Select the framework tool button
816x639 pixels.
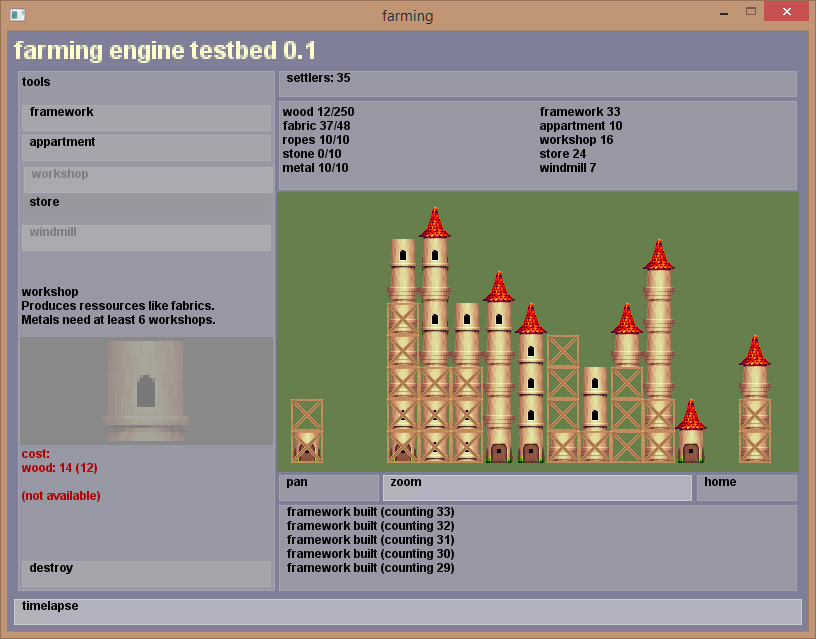[146, 117]
